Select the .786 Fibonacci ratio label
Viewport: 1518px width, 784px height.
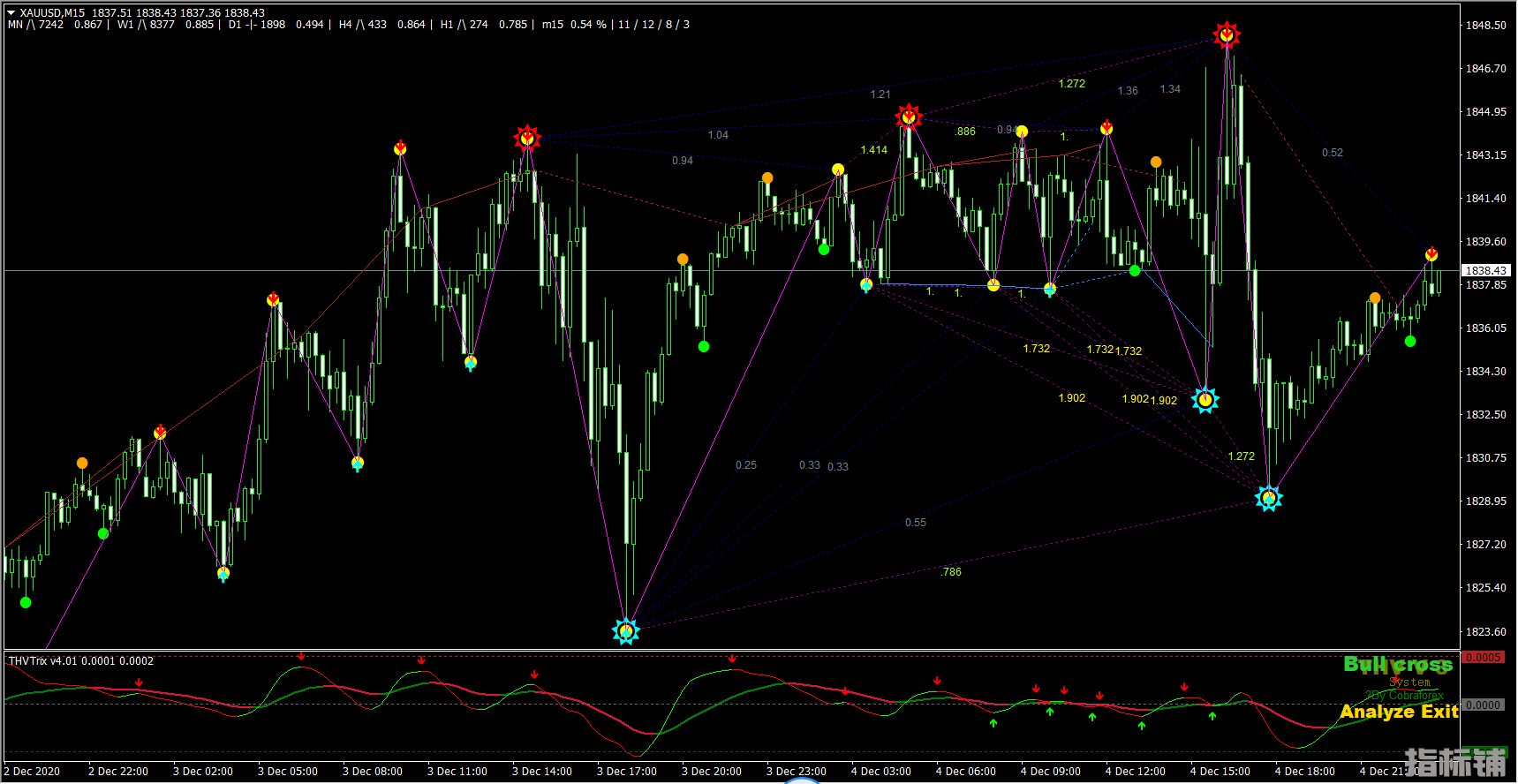[951, 572]
